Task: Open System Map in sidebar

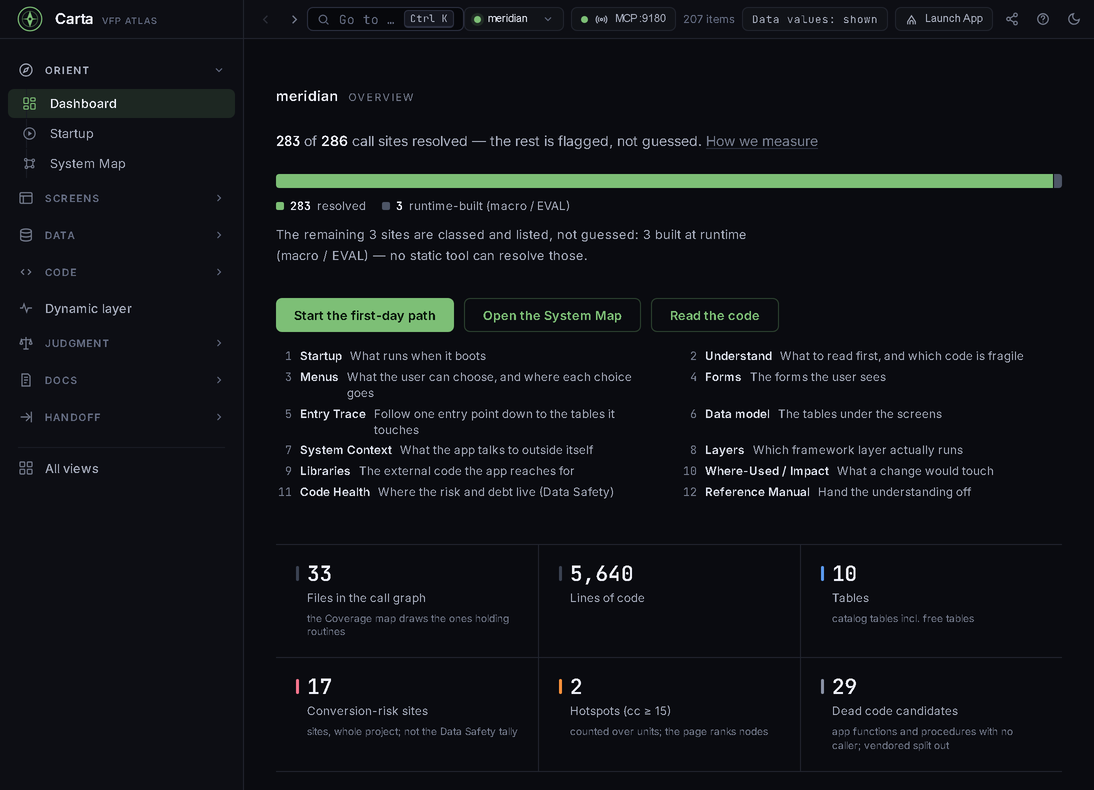Action: 121,163
